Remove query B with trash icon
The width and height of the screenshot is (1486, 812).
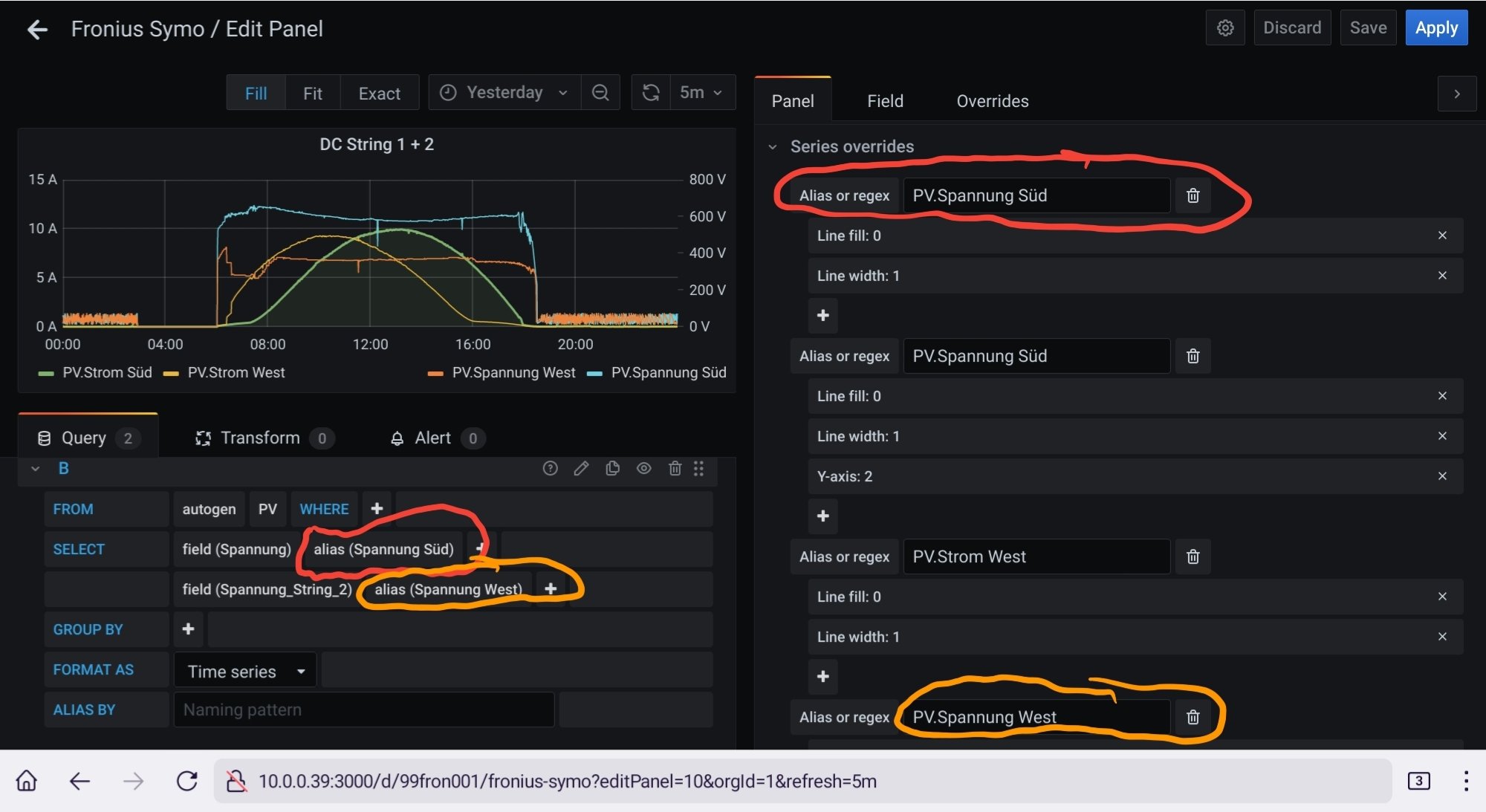coord(675,468)
